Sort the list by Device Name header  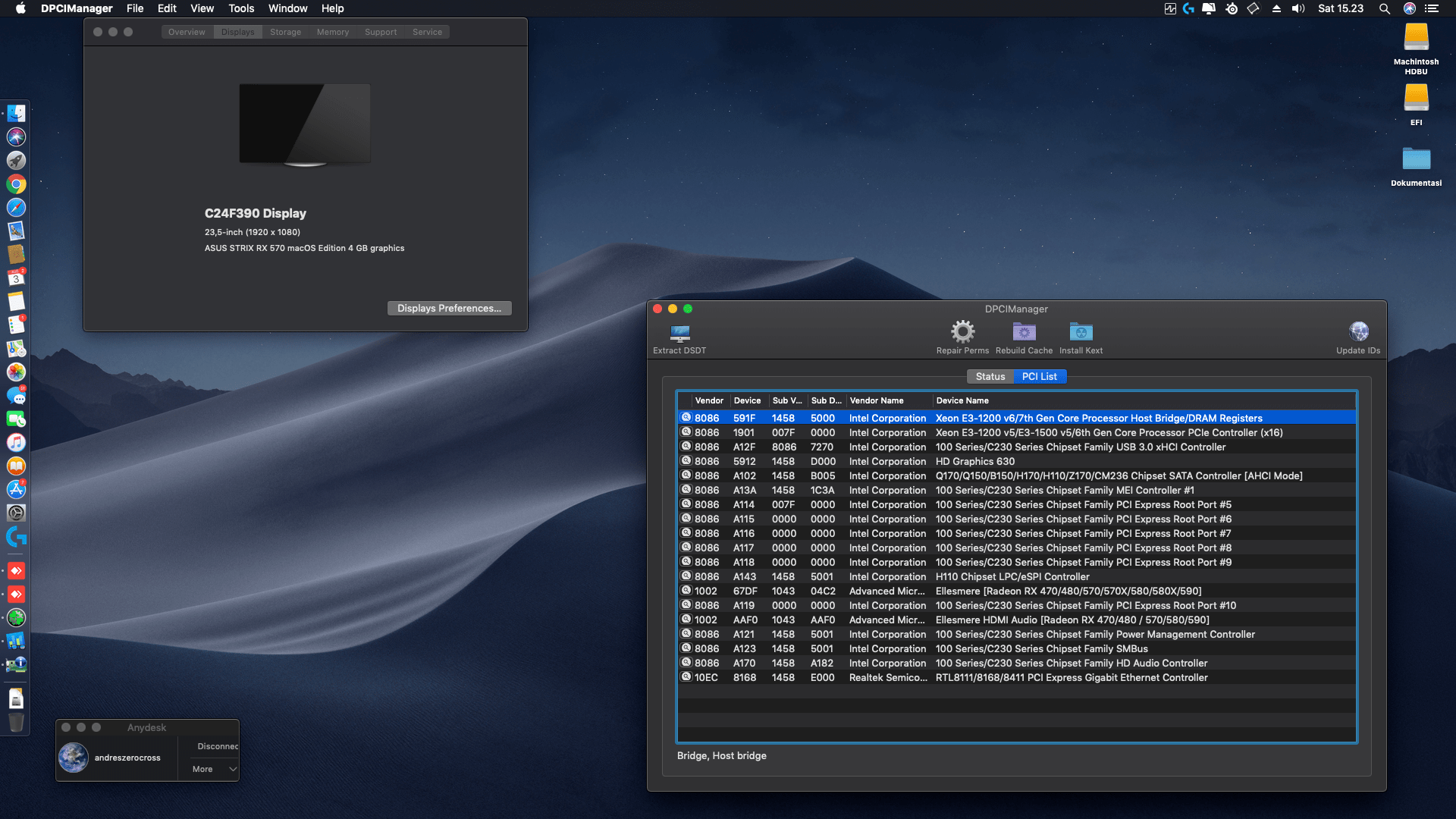[x=962, y=400]
